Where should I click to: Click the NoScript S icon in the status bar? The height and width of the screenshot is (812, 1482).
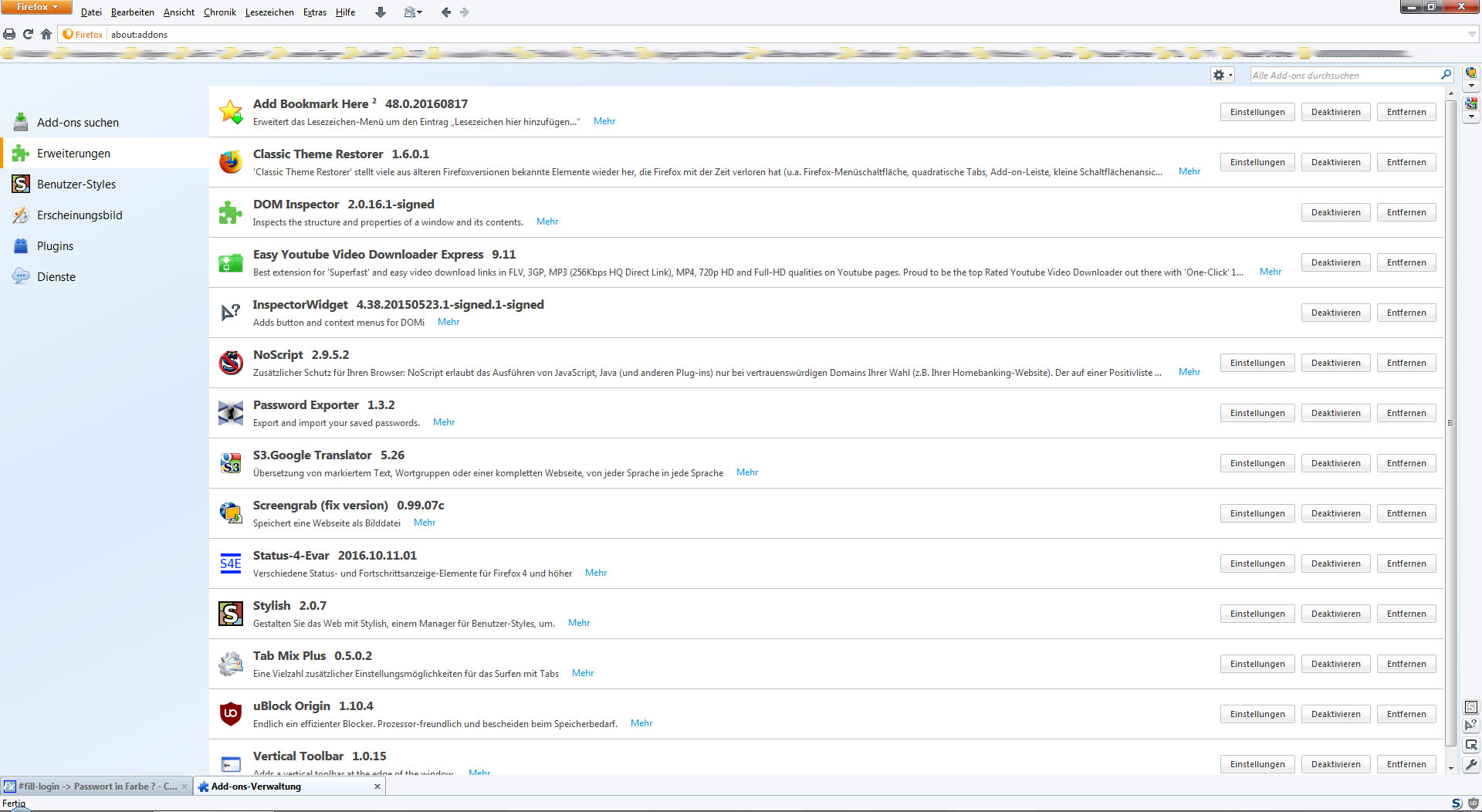click(x=1457, y=804)
